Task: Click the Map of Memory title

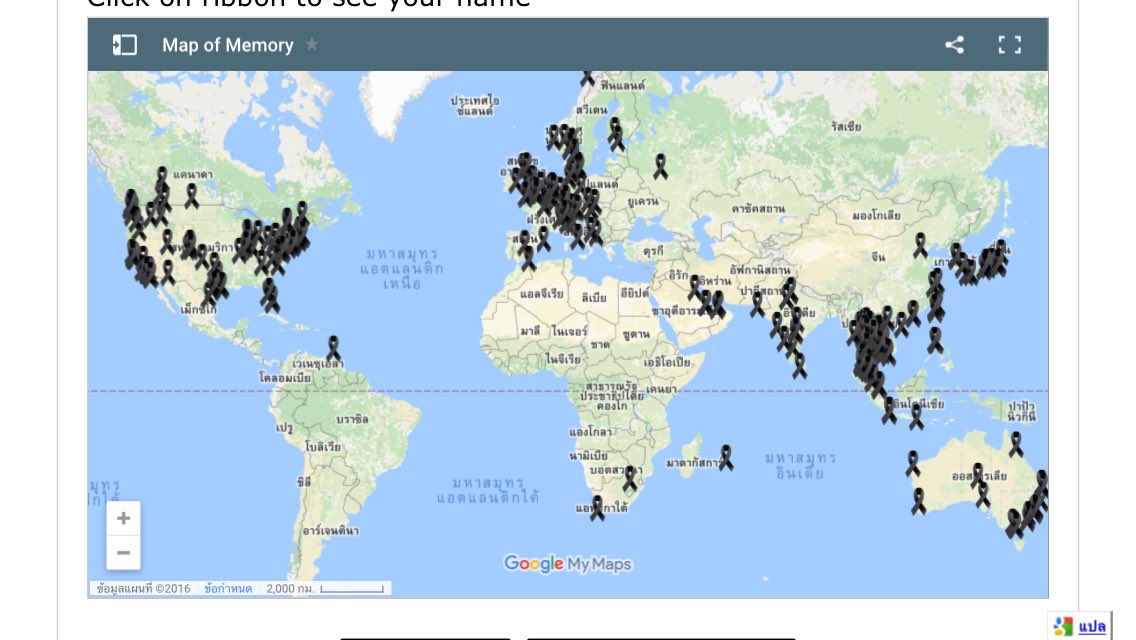Action: pos(227,45)
